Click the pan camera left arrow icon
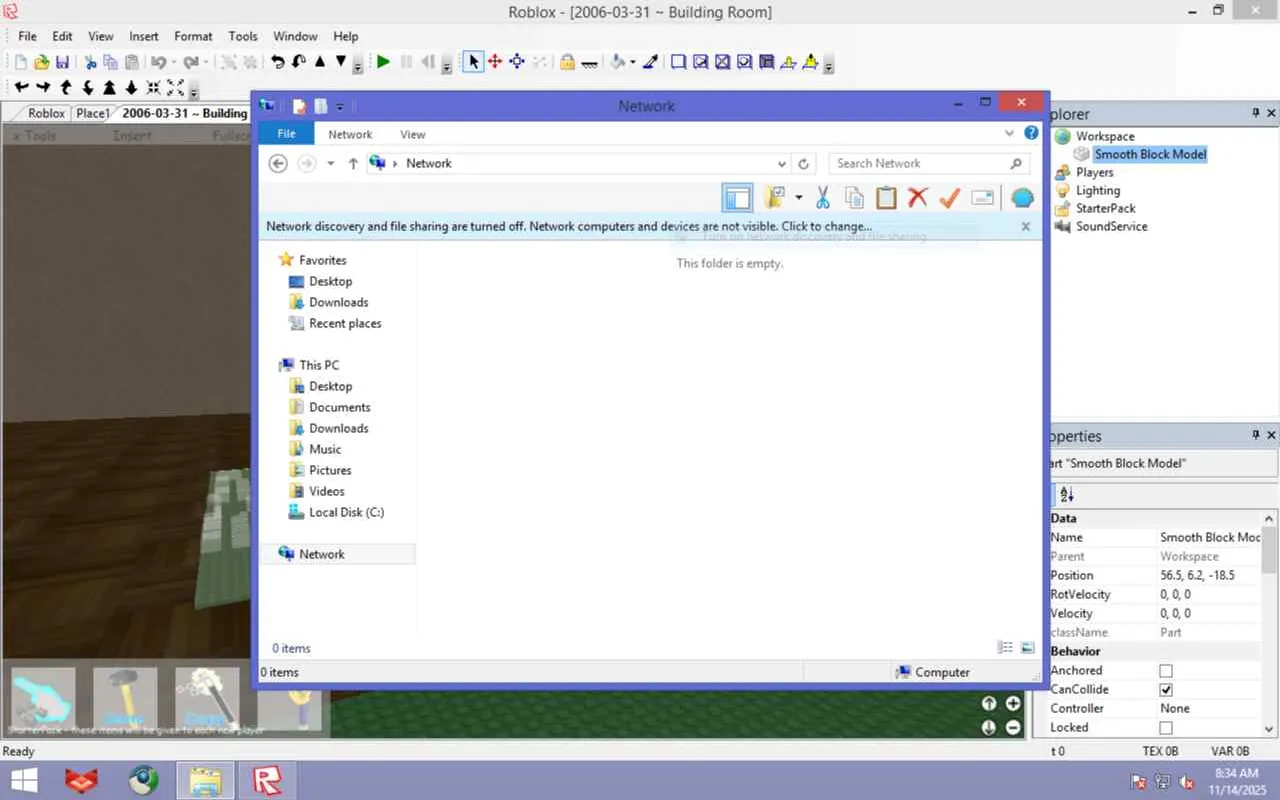The height and width of the screenshot is (800, 1280). click(21, 87)
